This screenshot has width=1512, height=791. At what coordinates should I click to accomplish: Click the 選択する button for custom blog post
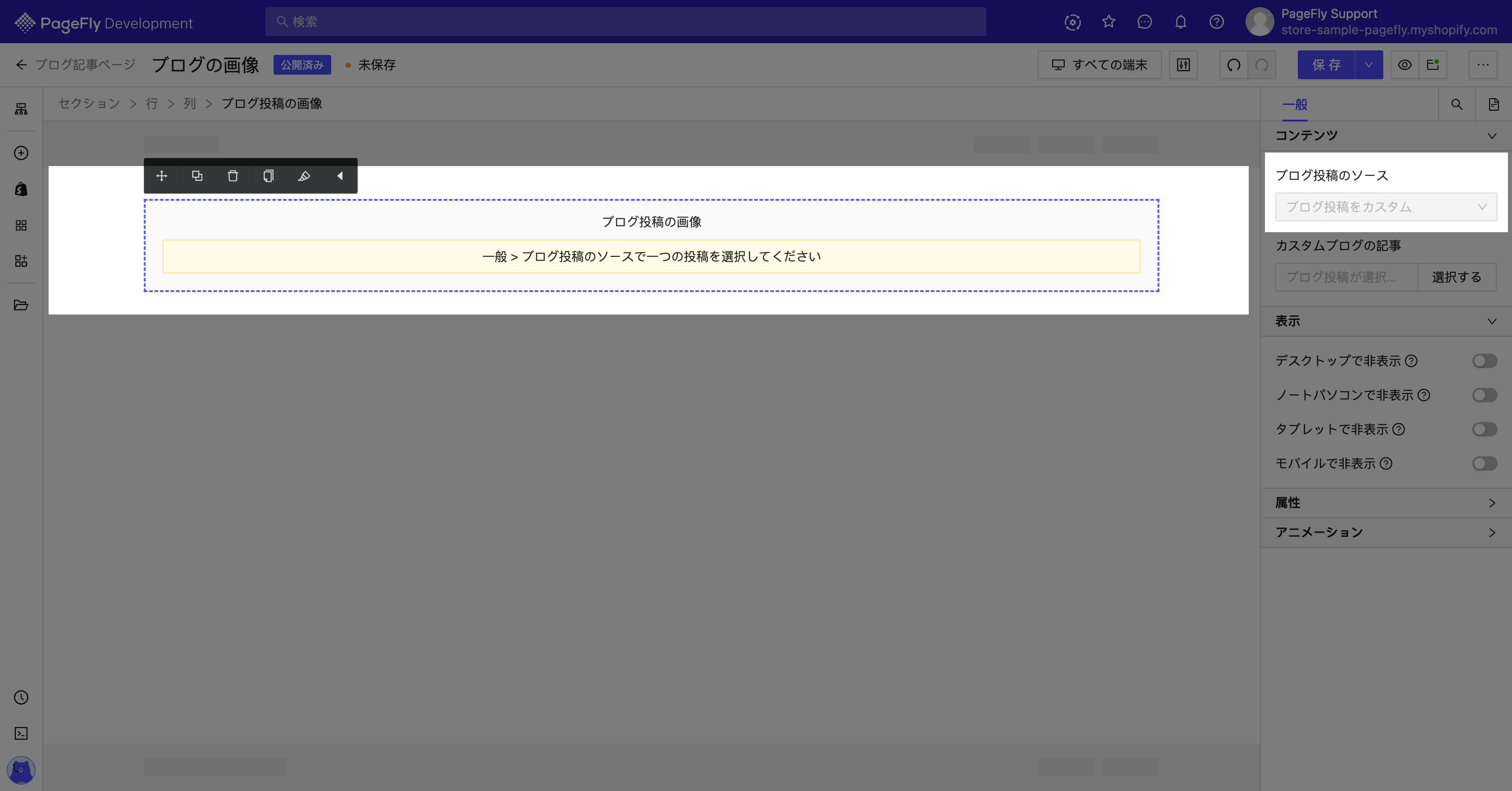click(1457, 277)
